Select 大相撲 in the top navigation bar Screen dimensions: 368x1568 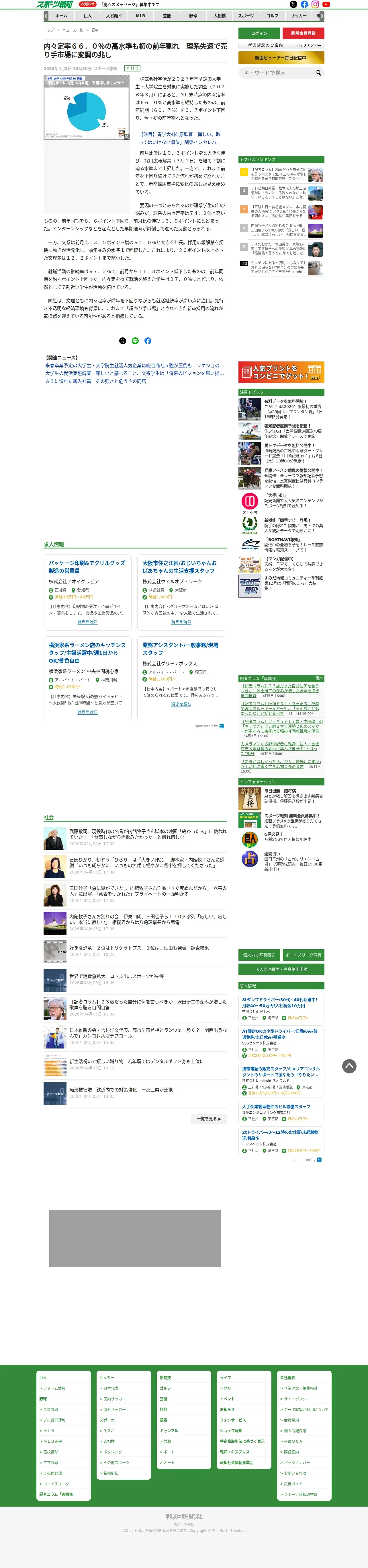click(220, 16)
